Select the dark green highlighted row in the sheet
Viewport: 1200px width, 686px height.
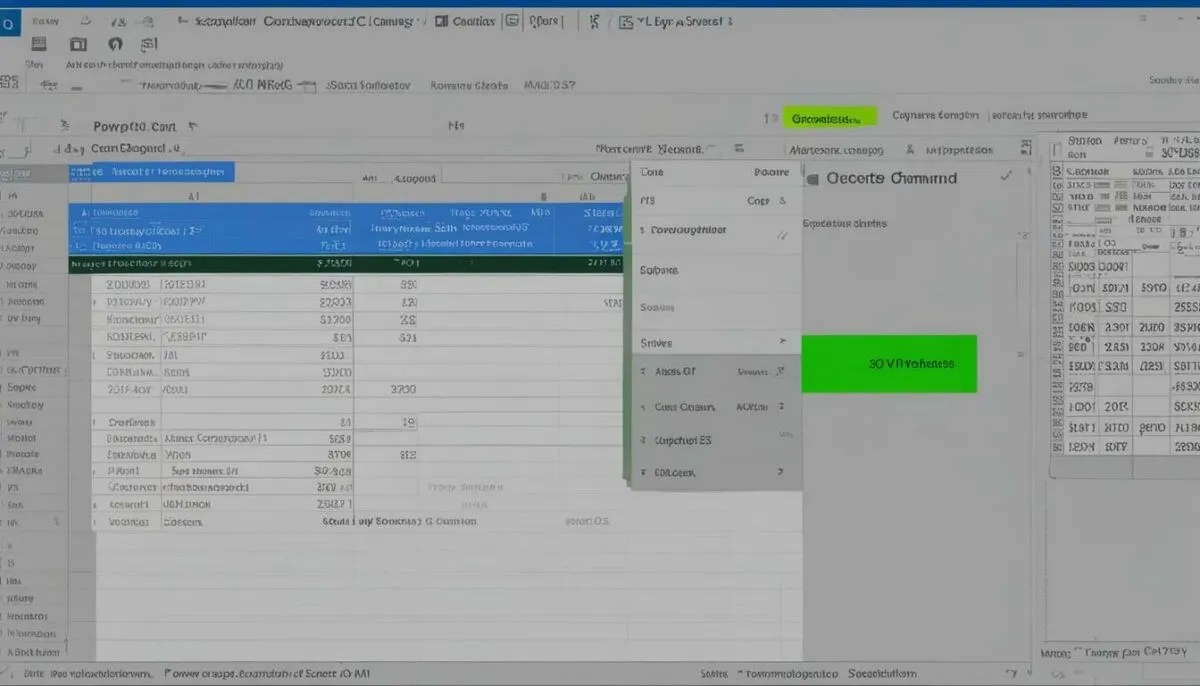click(347, 264)
